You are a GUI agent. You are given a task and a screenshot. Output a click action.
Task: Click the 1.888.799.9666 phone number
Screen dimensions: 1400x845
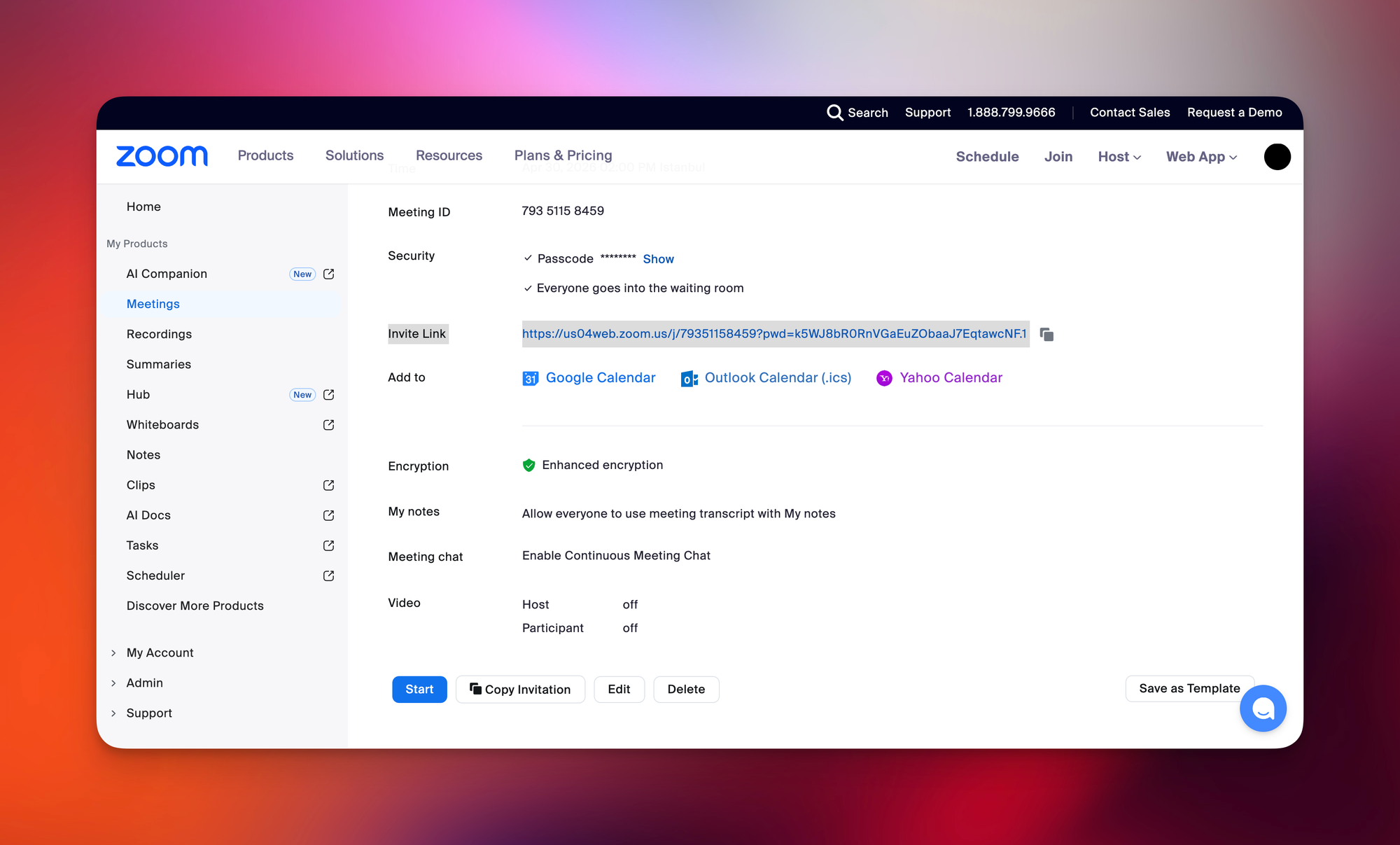click(1011, 113)
